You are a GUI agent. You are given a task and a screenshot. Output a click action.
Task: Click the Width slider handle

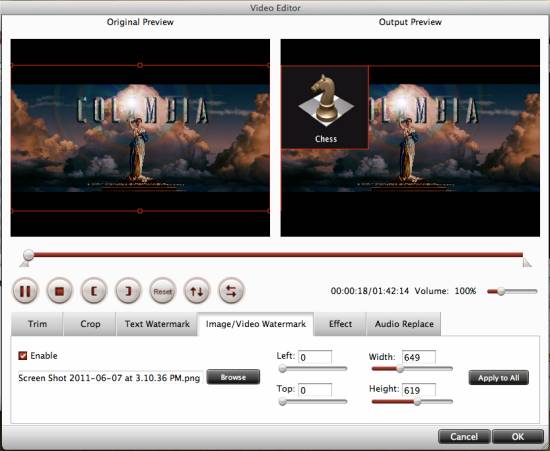tap(400, 369)
